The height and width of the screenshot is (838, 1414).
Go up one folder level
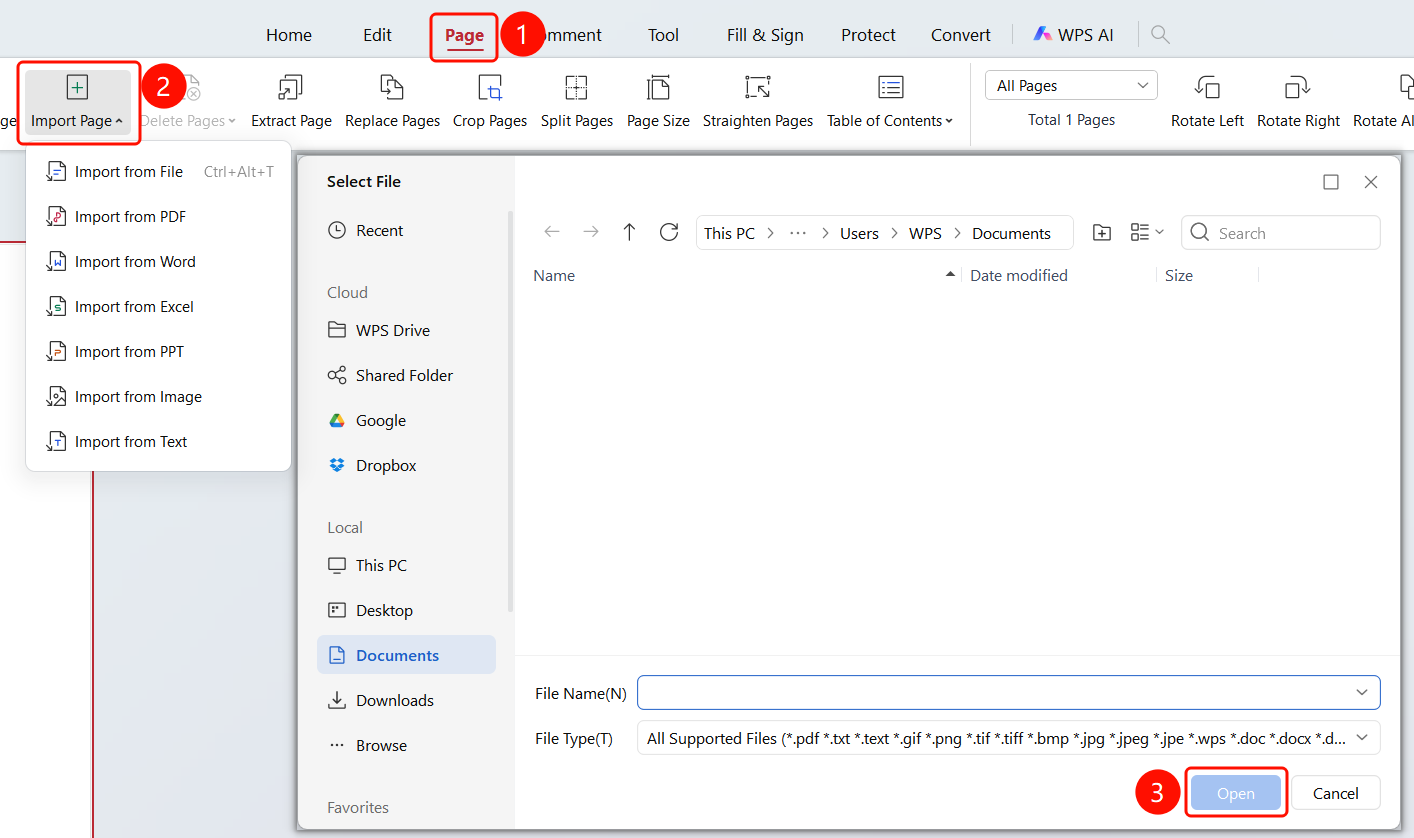pyautogui.click(x=629, y=233)
